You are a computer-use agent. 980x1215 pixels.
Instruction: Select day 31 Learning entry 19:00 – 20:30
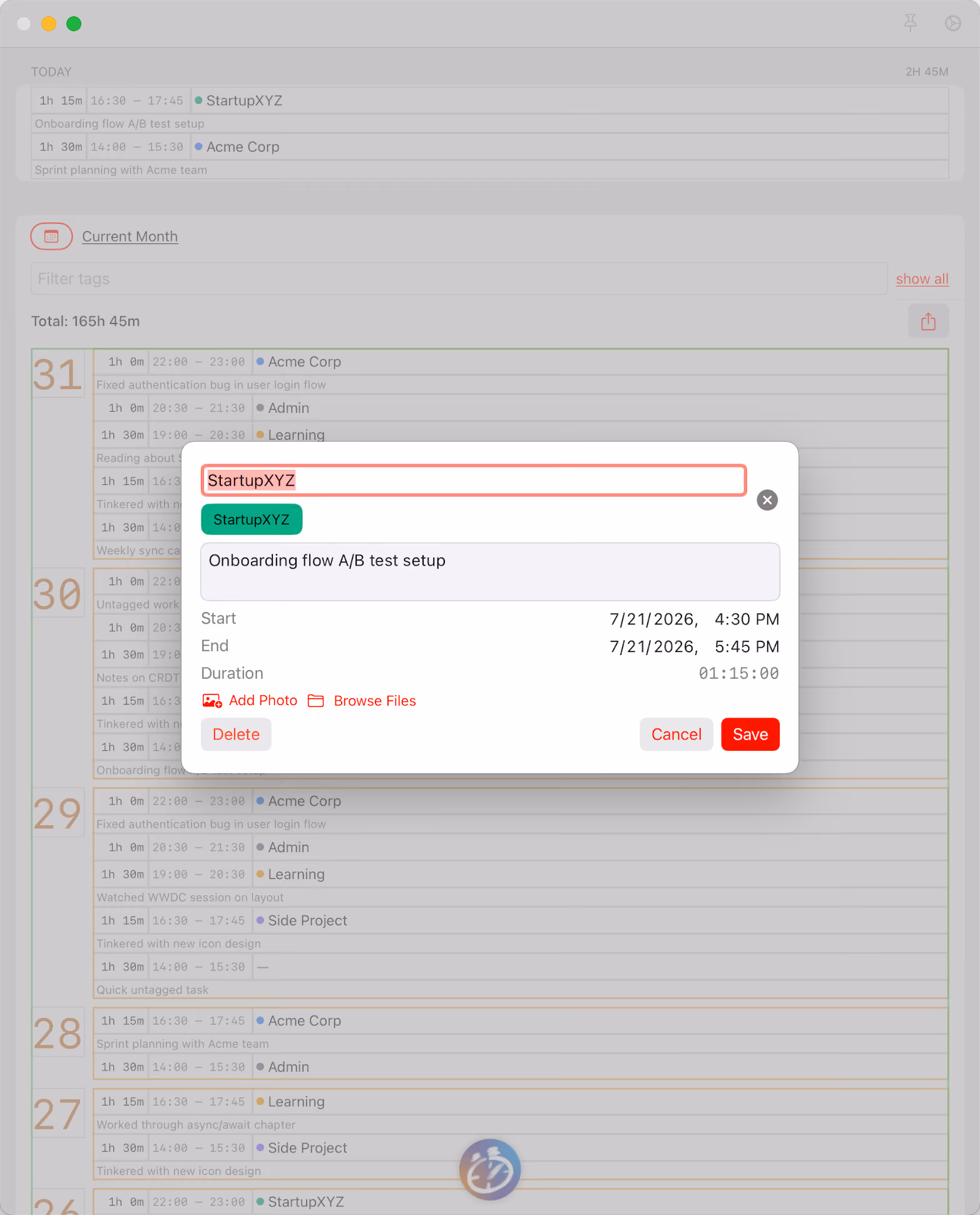click(x=521, y=434)
